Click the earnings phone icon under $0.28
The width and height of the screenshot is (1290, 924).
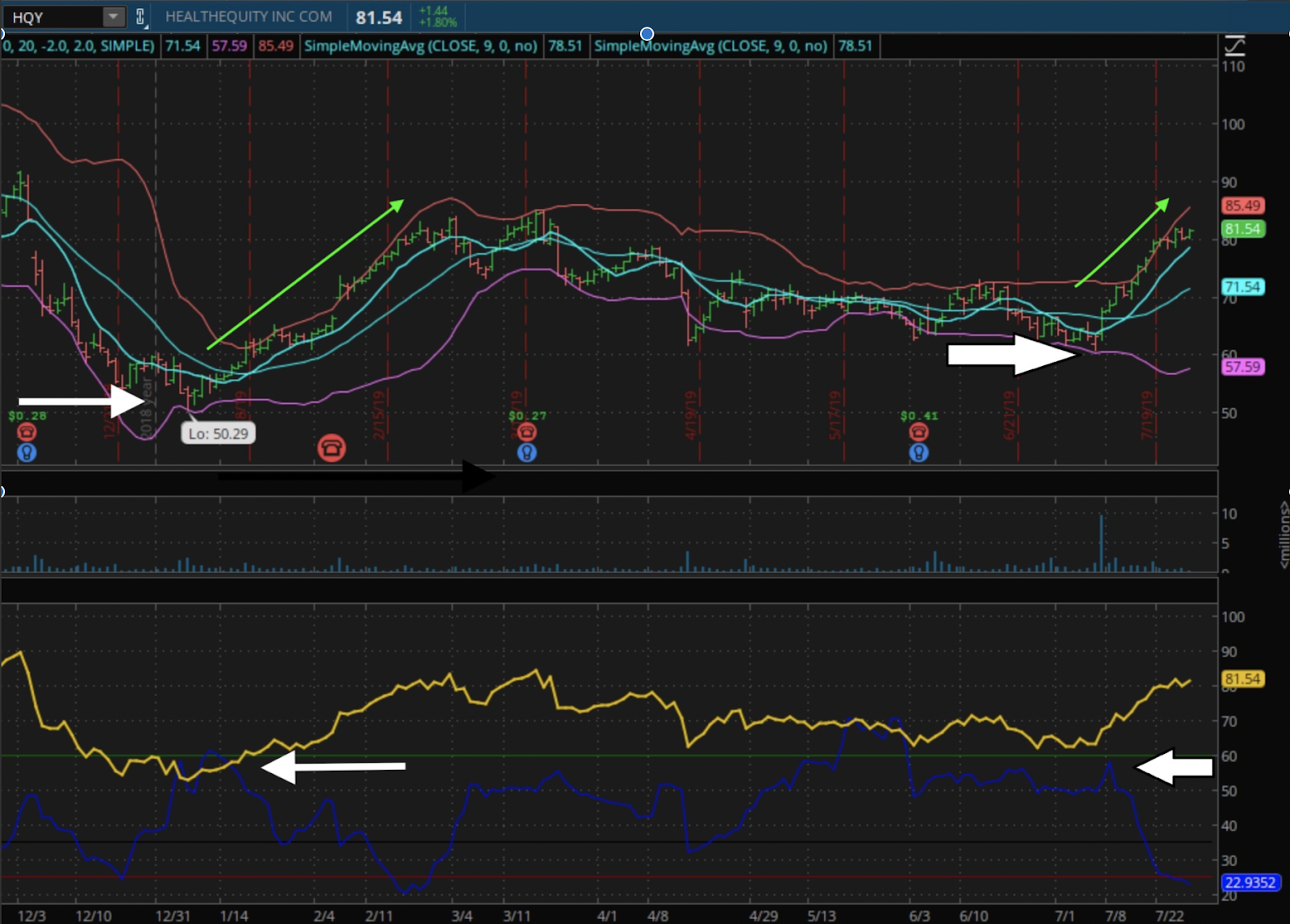click(27, 432)
